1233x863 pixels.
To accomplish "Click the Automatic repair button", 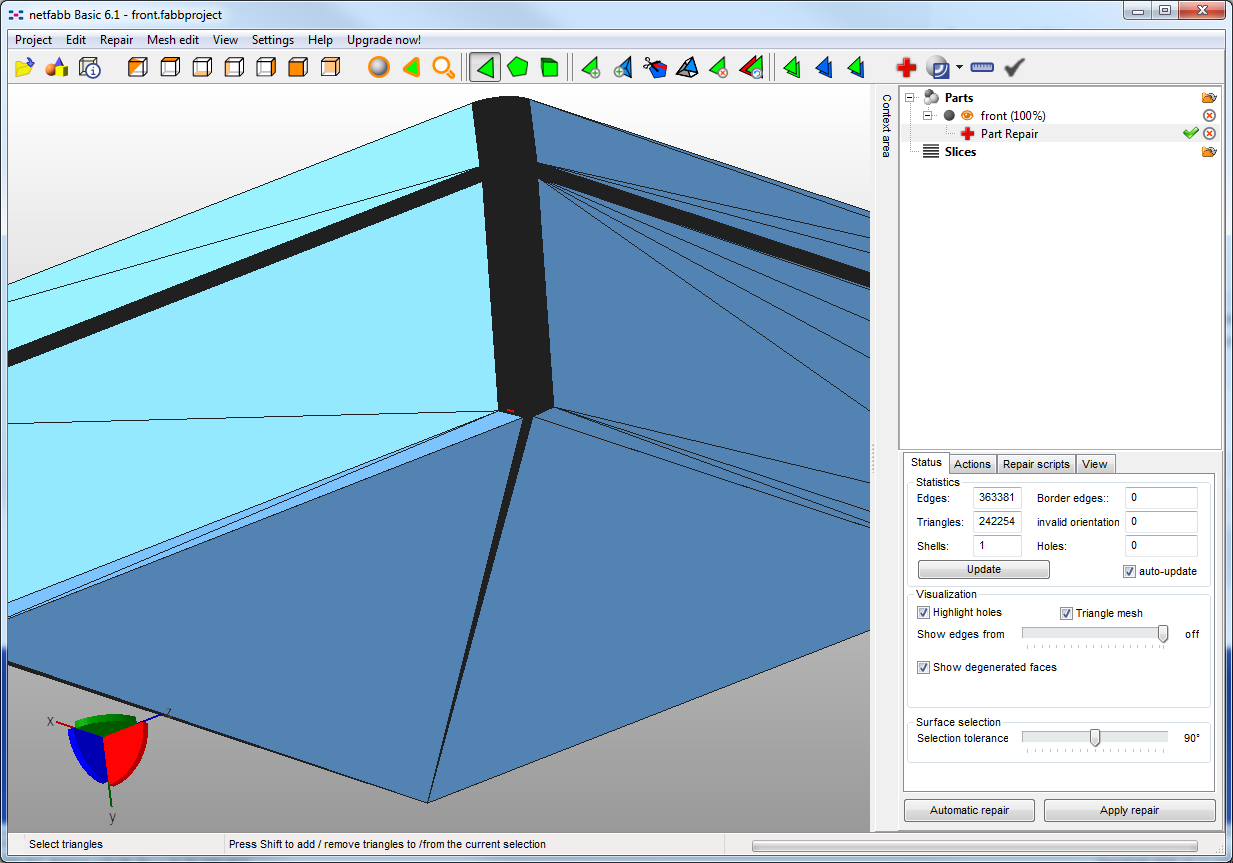I will click(969, 810).
